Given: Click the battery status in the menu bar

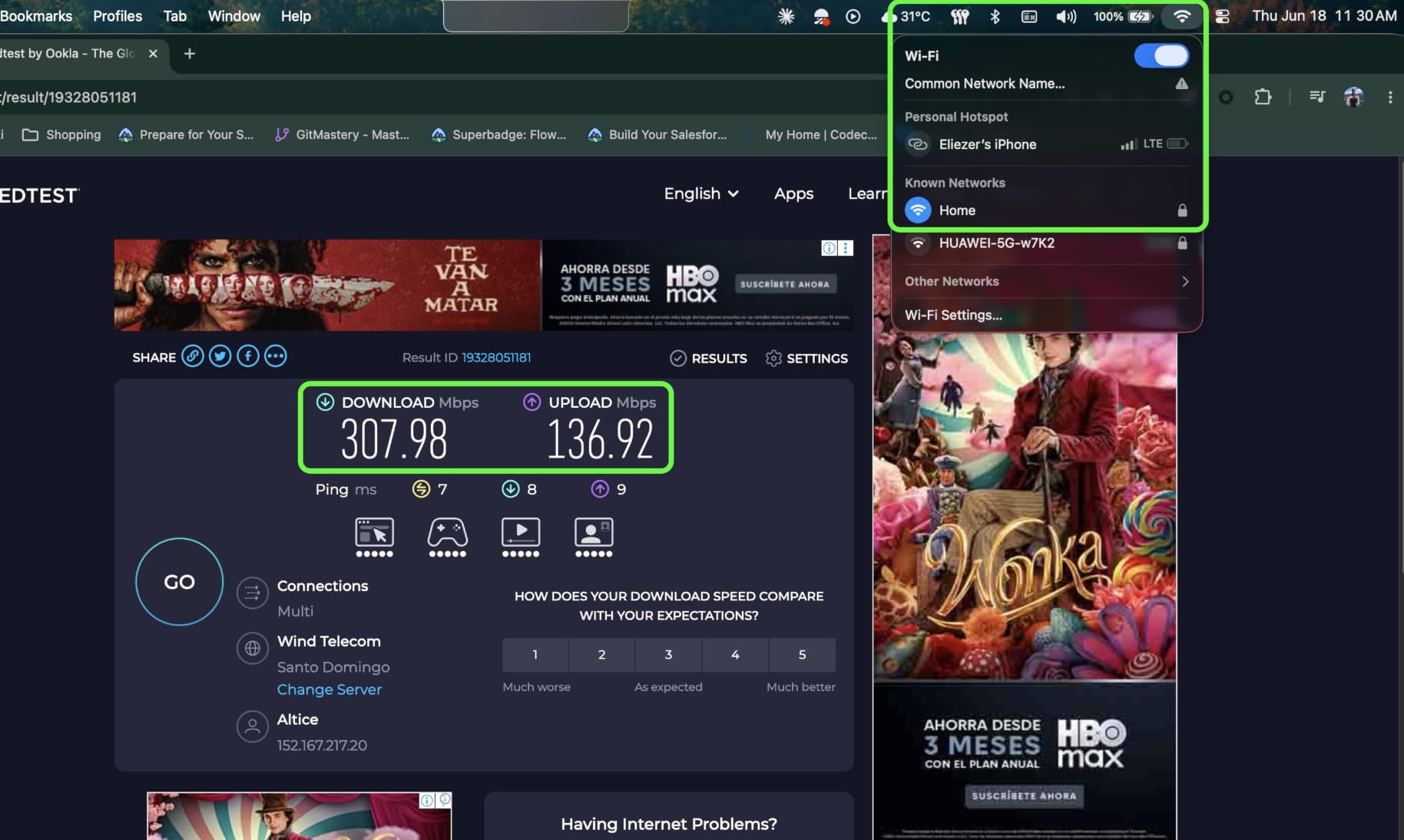Looking at the screenshot, I should click(x=1123, y=16).
